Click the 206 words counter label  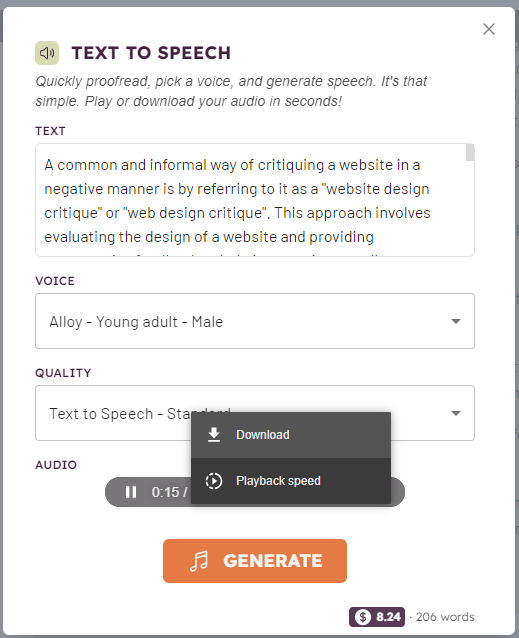445,617
